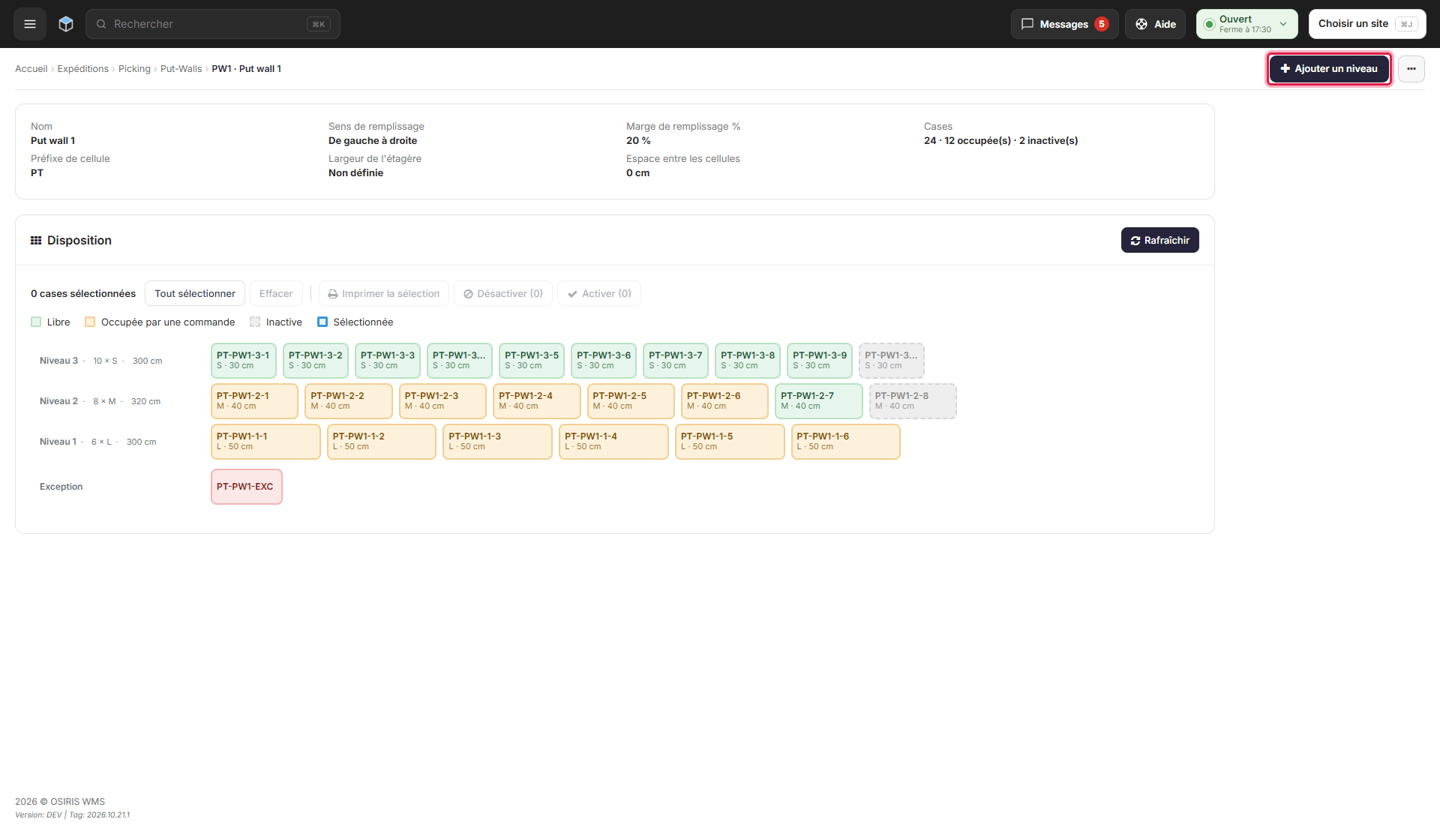Open the Aide help button
The height and width of the screenshot is (840, 1440).
coord(1155,24)
